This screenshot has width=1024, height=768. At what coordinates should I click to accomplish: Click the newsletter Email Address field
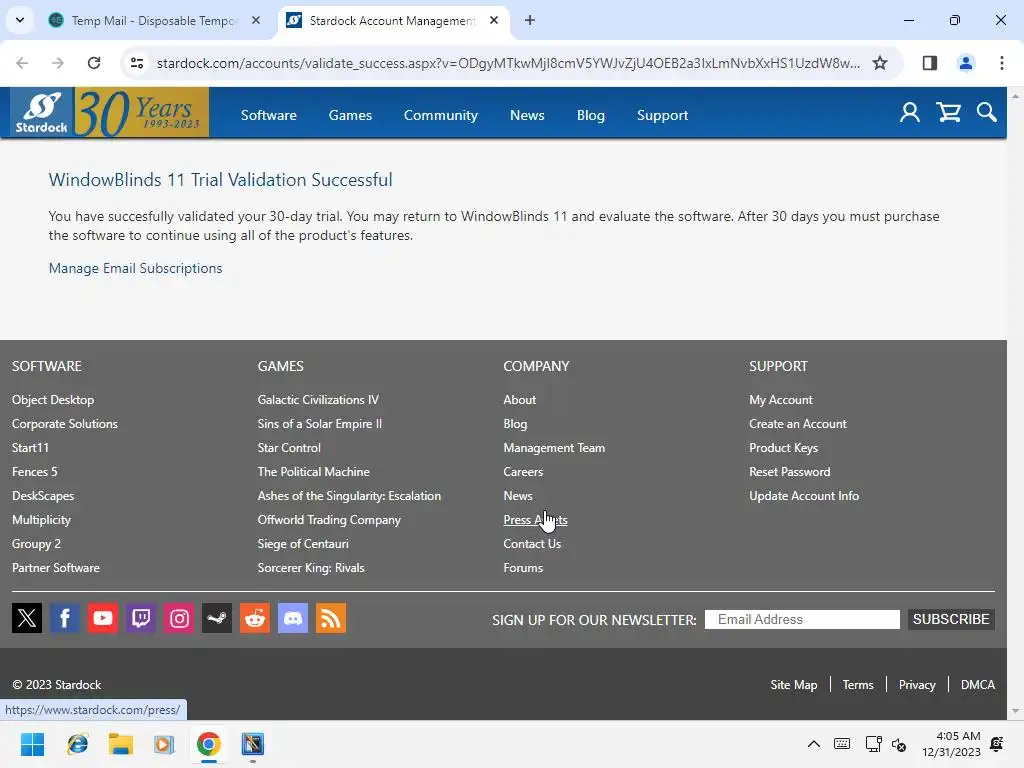(802, 619)
